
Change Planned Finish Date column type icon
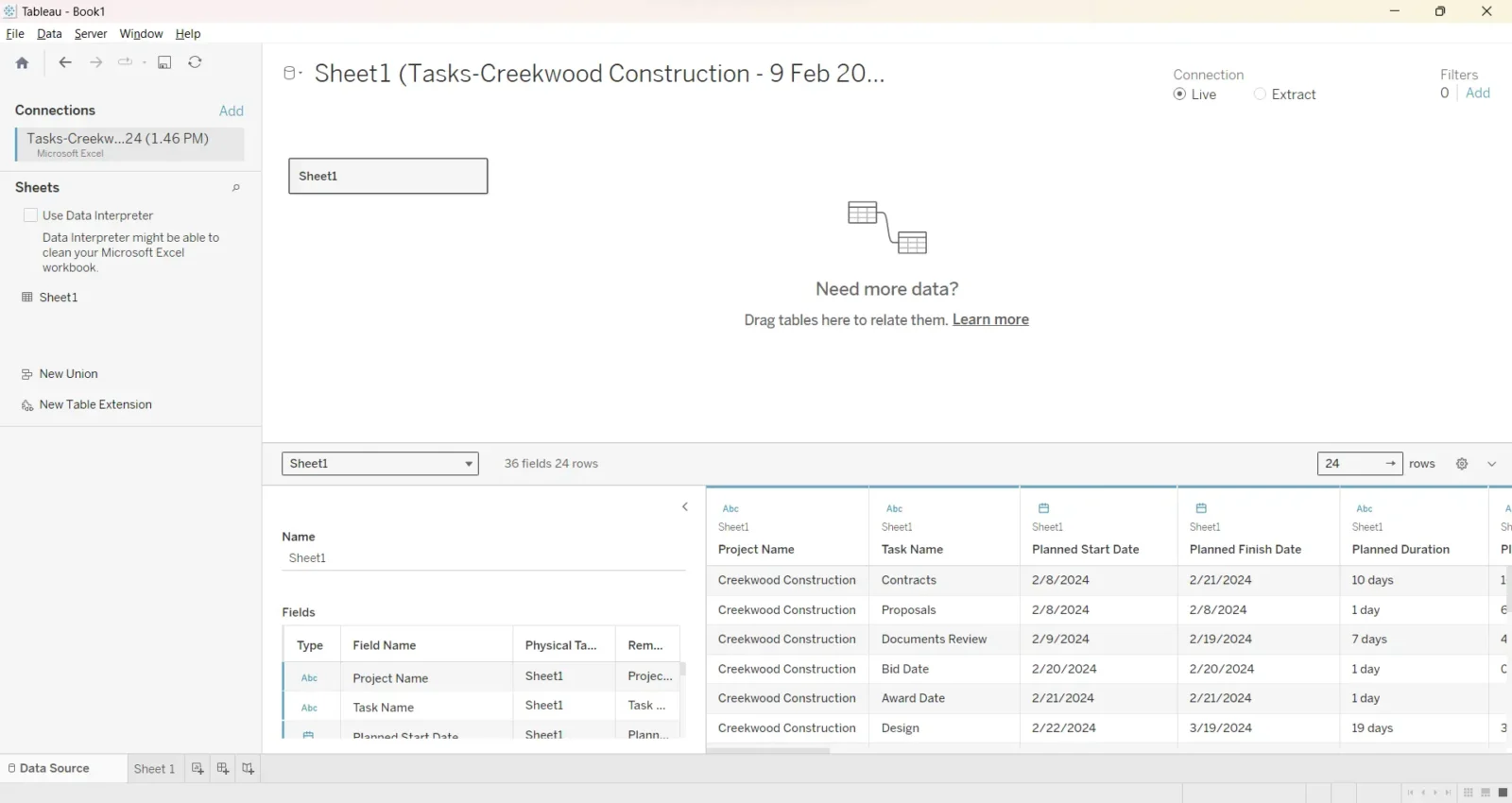click(1201, 508)
